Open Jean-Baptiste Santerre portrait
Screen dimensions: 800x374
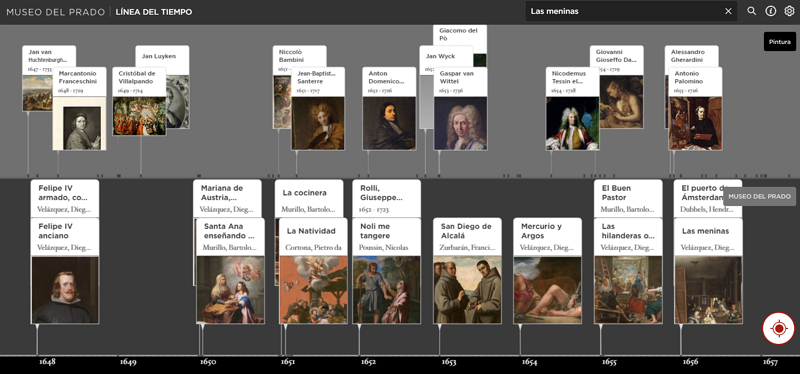tap(318, 123)
